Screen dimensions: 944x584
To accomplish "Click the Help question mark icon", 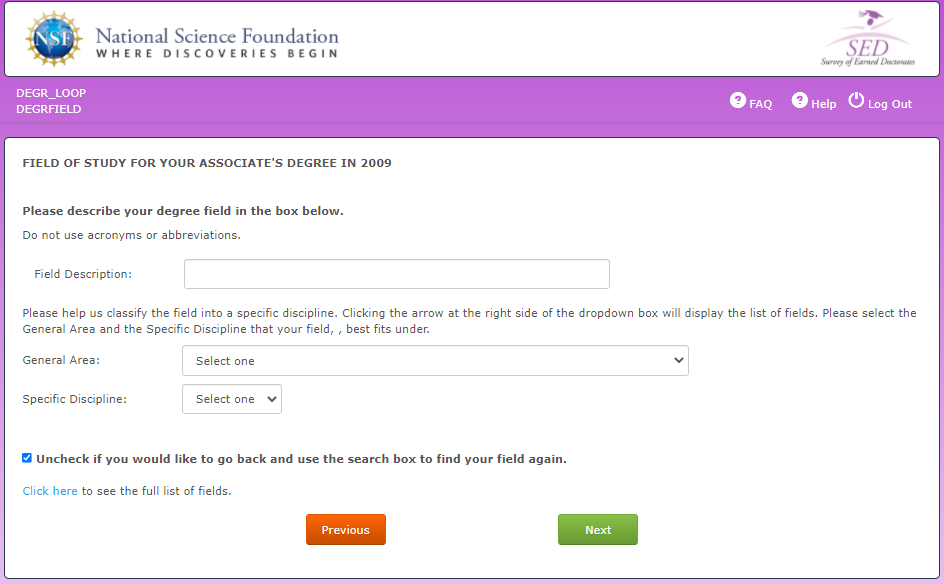I will (799, 101).
